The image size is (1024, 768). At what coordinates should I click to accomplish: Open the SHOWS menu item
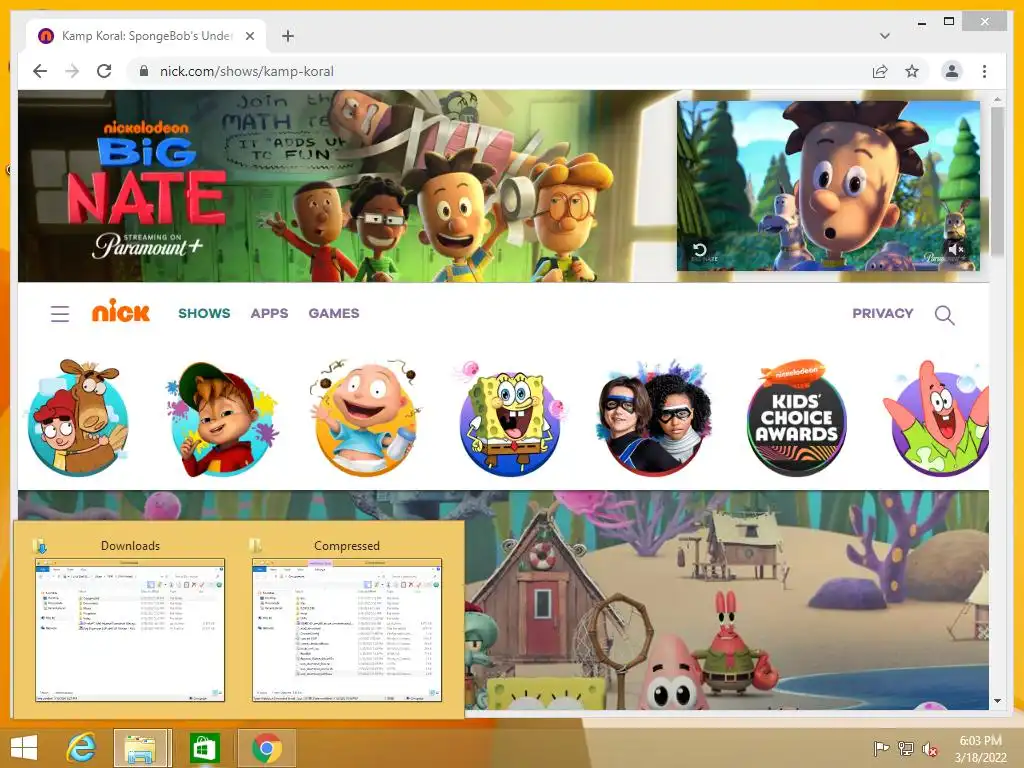click(204, 313)
